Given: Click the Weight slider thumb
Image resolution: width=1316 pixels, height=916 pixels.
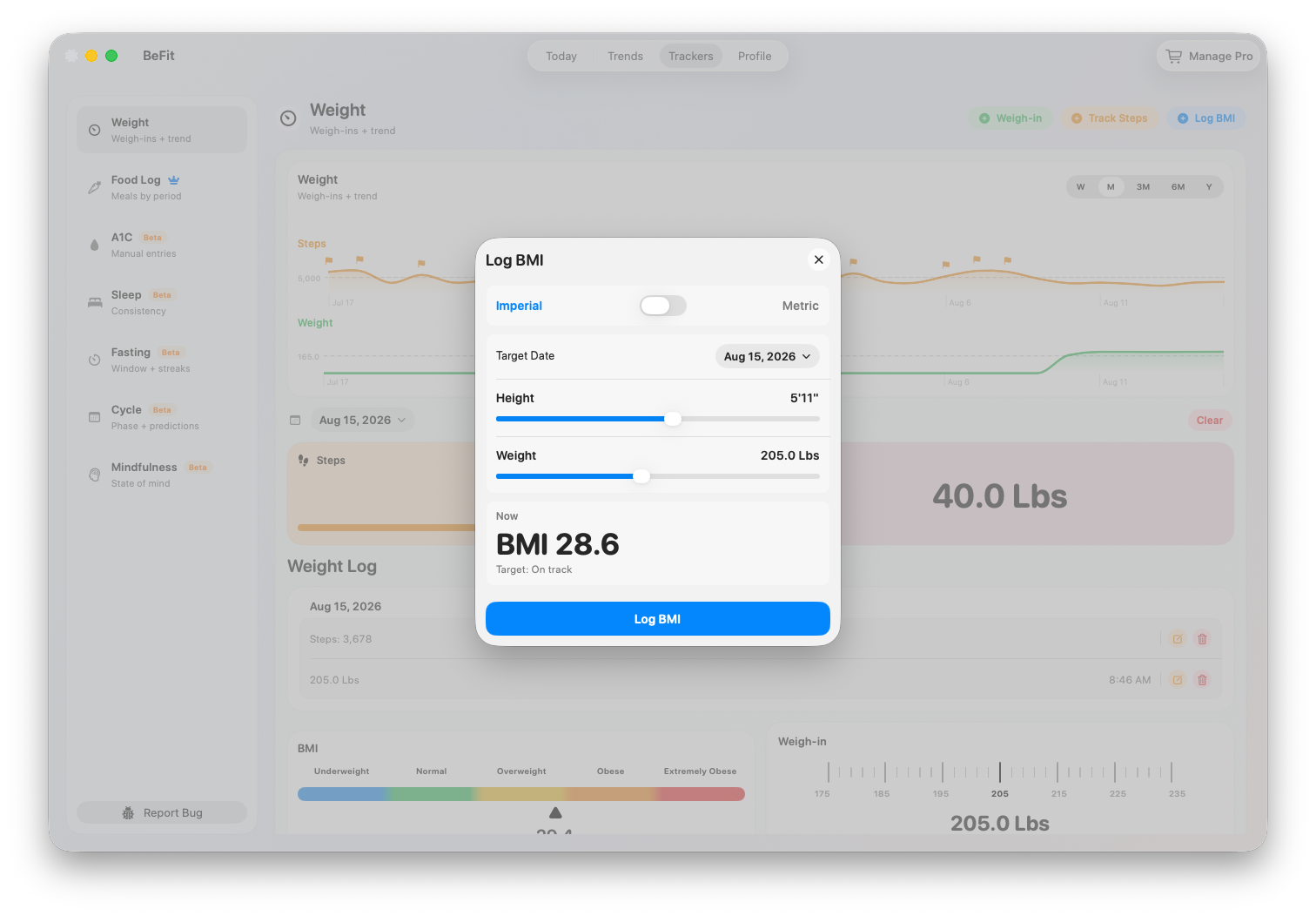Looking at the screenshot, I should [x=641, y=476].
